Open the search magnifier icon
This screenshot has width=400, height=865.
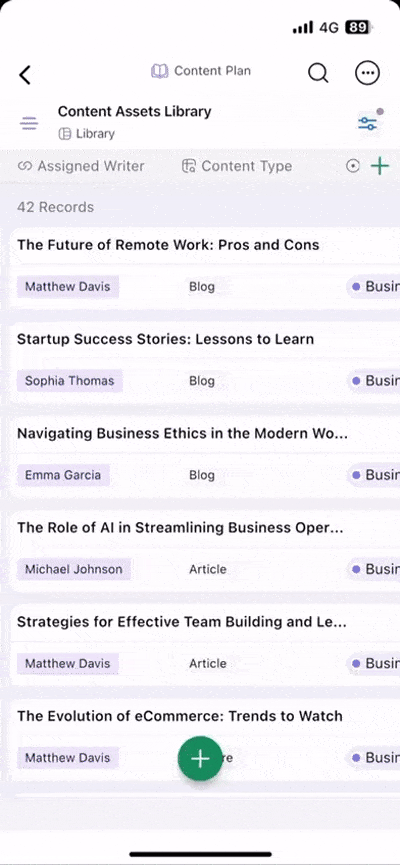[318, 72]
